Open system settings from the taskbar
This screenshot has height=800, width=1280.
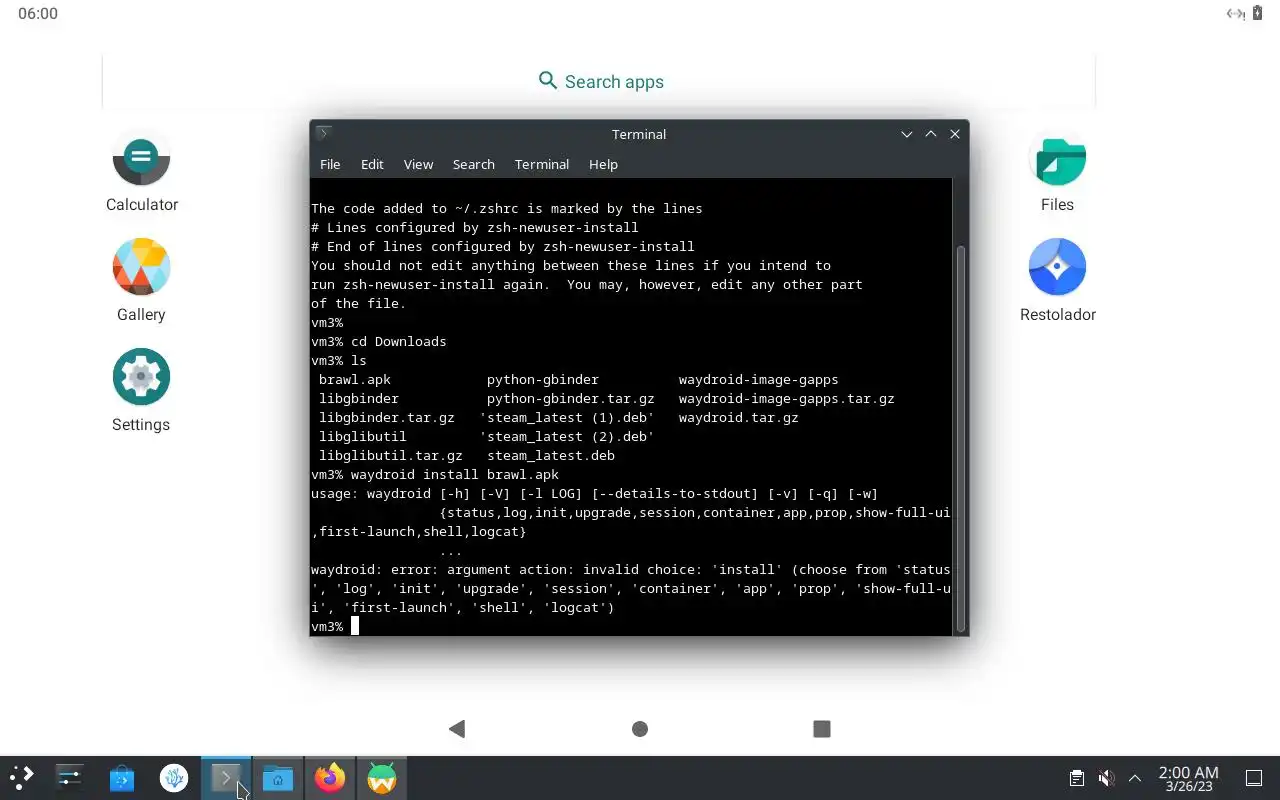point(69,778)
